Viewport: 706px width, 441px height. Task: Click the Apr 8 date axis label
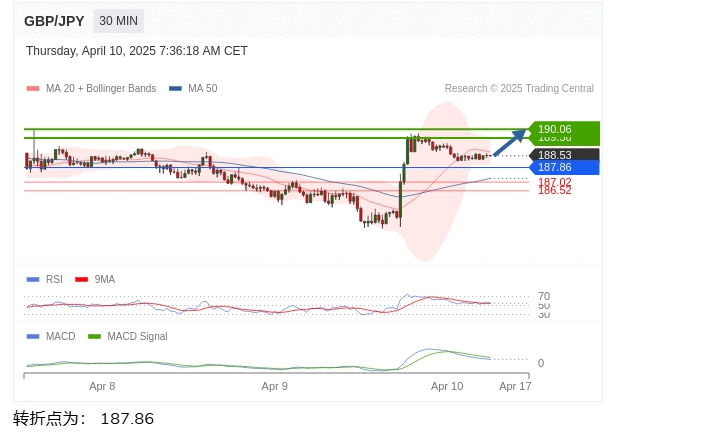point(102,386)
